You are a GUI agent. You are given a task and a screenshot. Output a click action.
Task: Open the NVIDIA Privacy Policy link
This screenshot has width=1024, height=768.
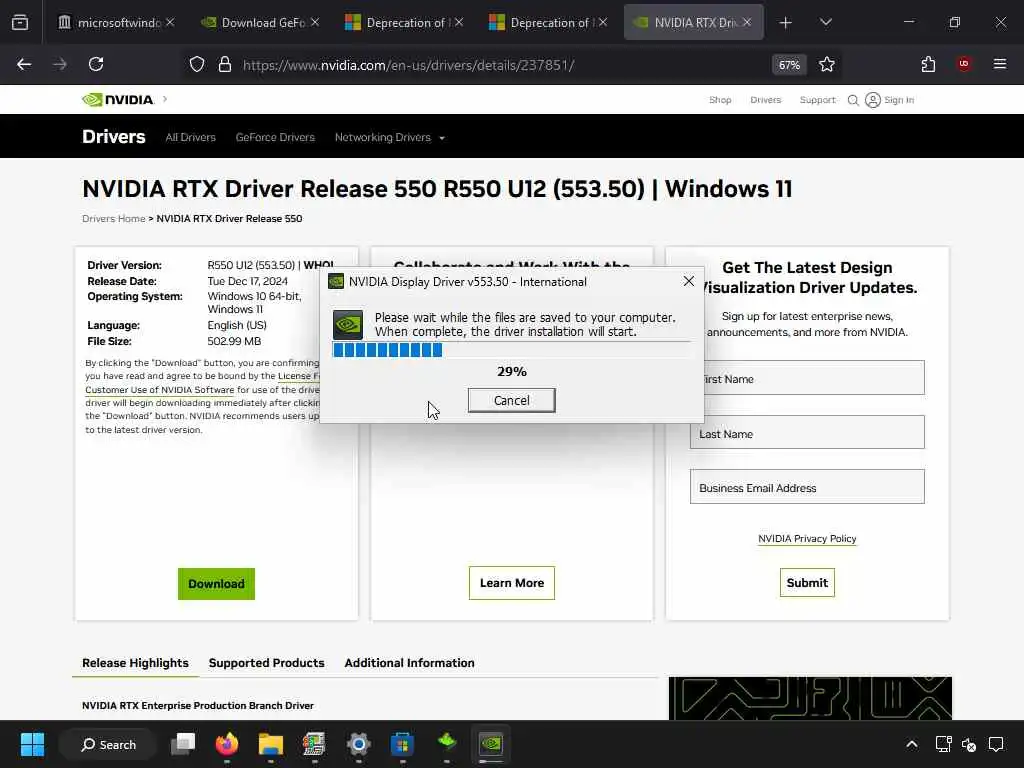pyautogui.click(x=807, y=539)
